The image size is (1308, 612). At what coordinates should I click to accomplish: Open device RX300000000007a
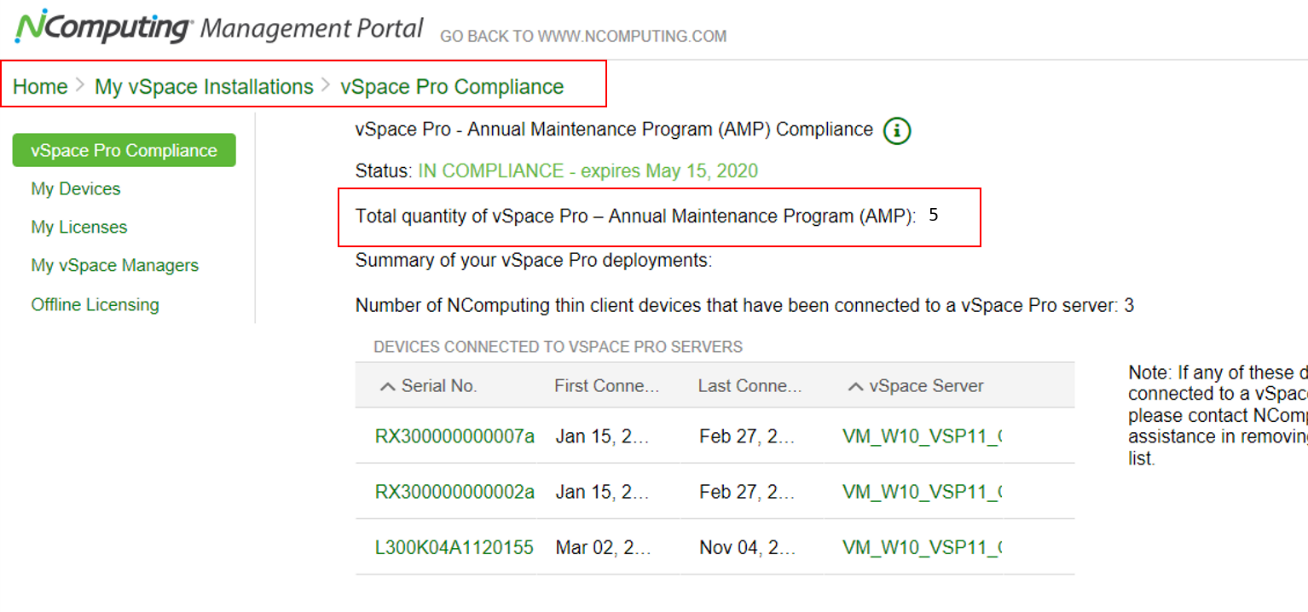coord(455,436)
